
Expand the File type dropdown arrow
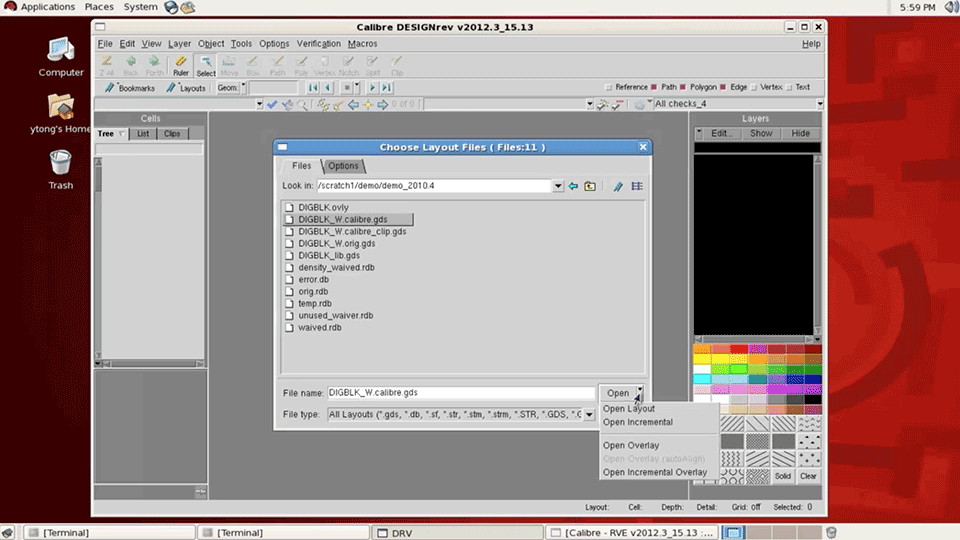[589, 415]
